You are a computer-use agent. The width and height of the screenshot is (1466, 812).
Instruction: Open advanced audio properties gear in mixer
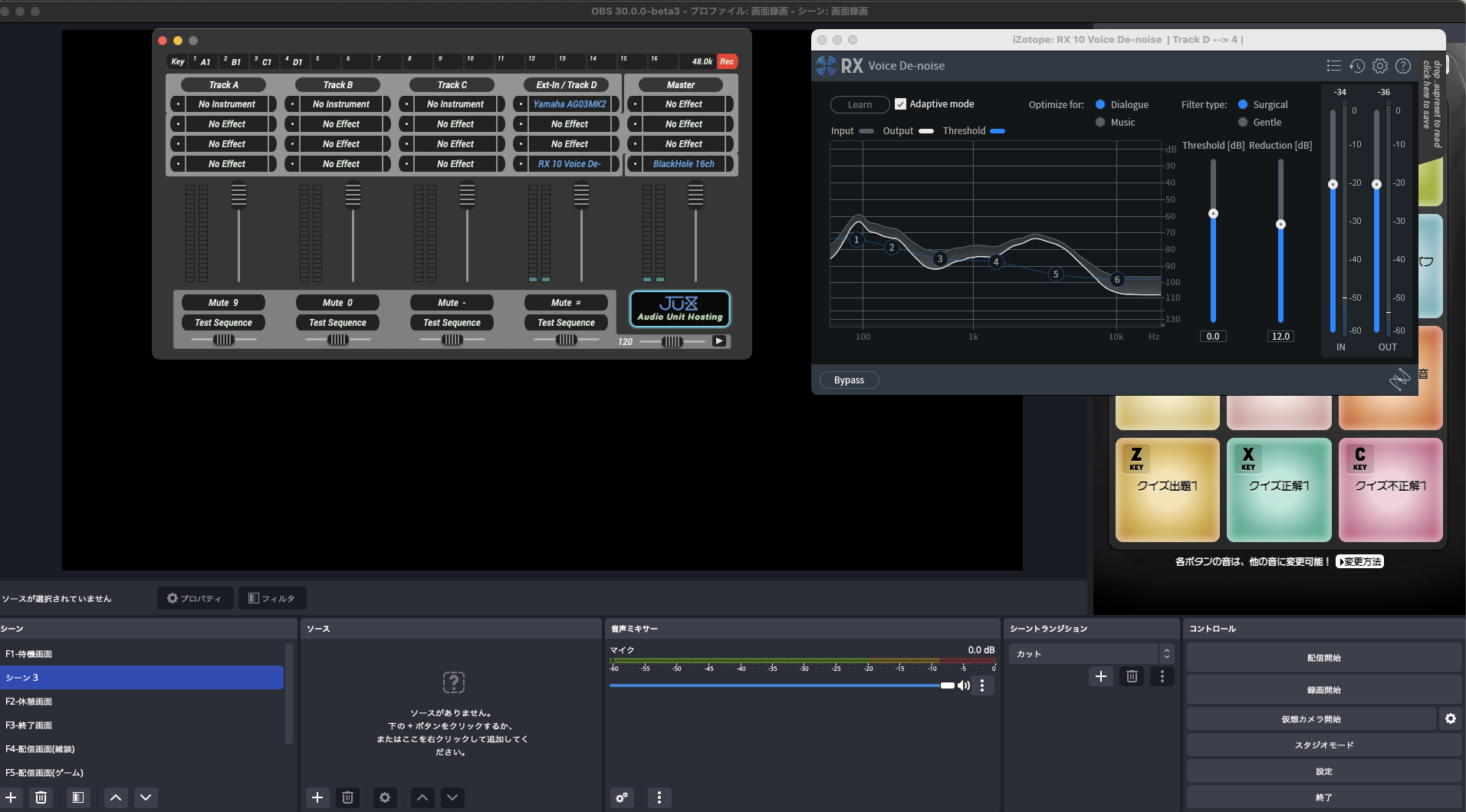pyautogui.click(x=621, y=797)
